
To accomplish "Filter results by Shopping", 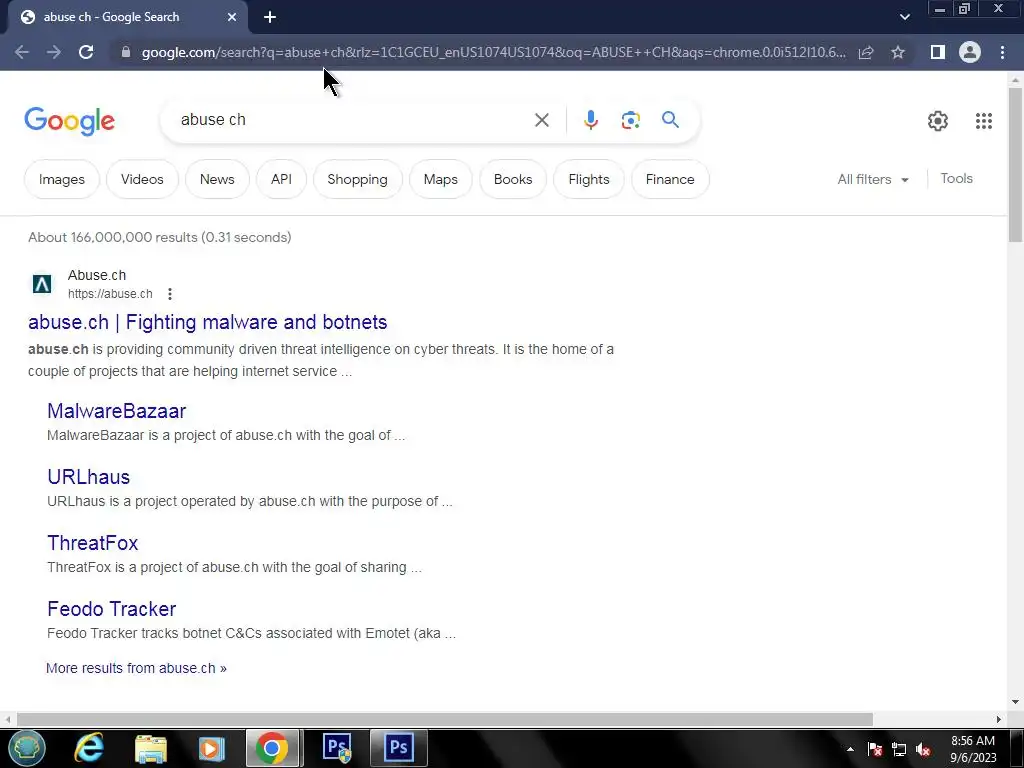I will click(357, 180).
